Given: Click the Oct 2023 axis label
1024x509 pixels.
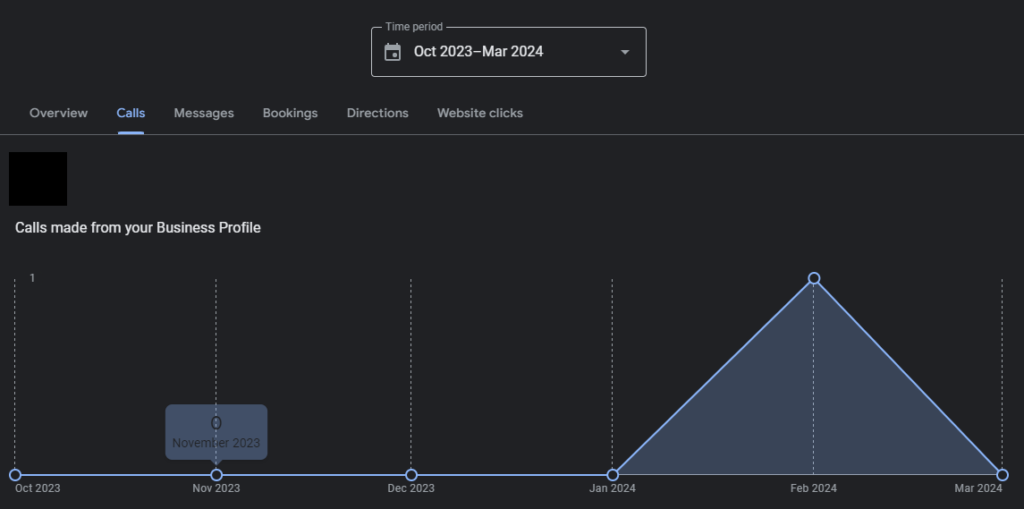Looking at the screenshot, I should click(37, 489).
